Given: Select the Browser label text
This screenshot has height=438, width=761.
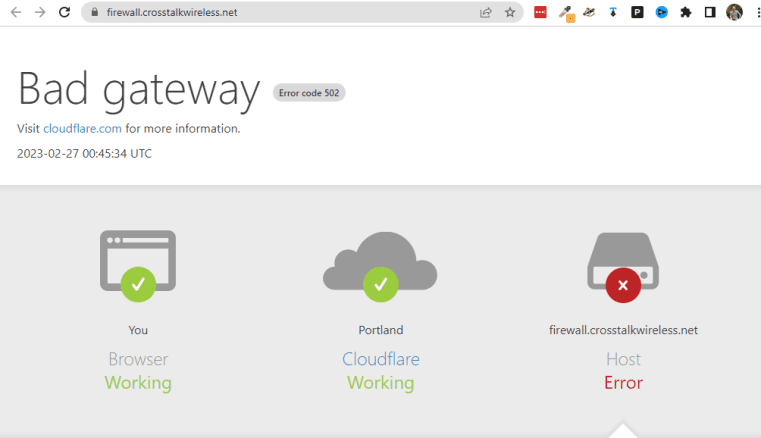Looking at the screenshot, I should point(138,359).
